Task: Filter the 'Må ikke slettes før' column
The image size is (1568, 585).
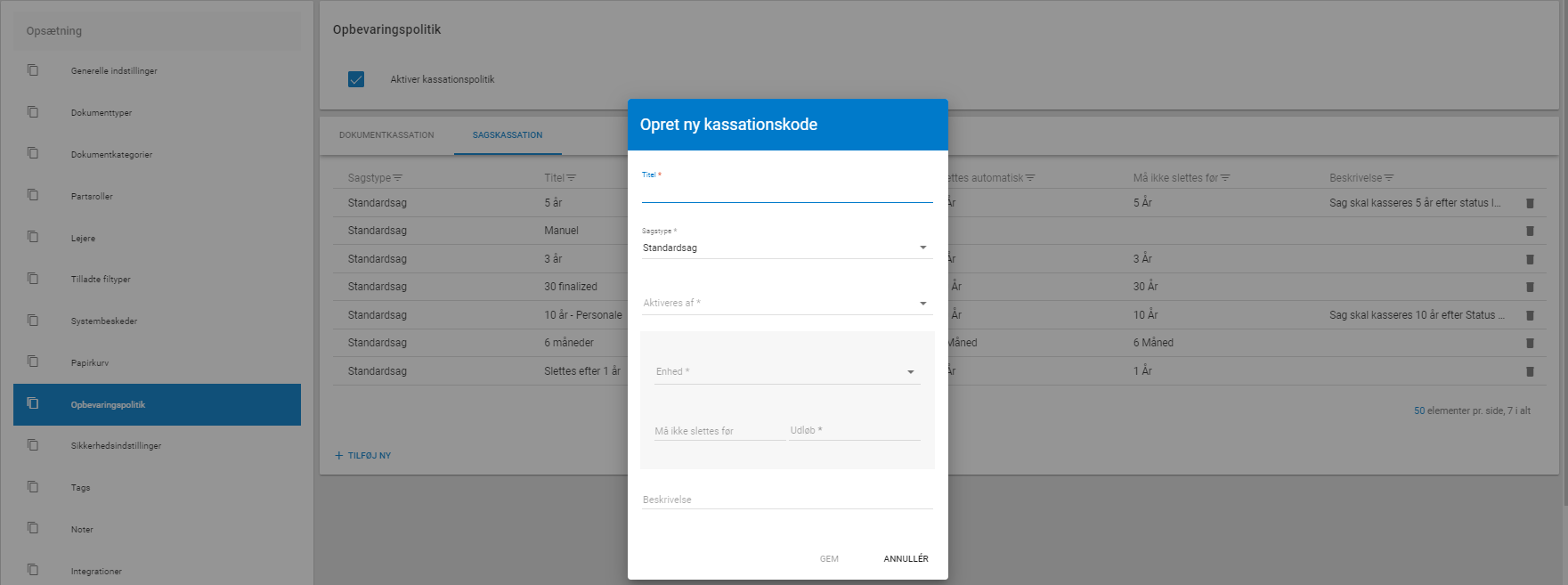Action: tap(1225, 178)
